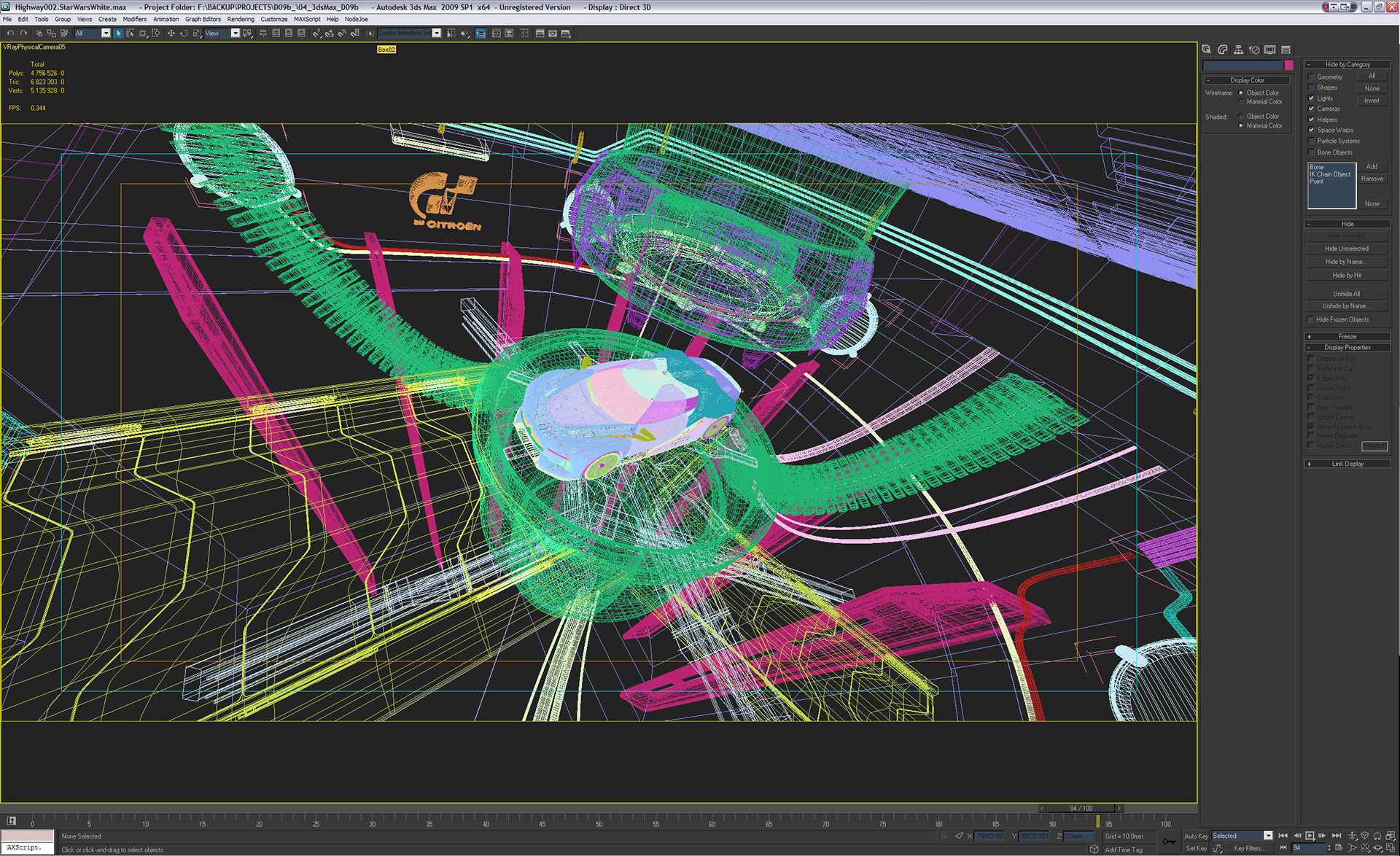Open the Motion panel tab icon

tap(1254, 50)
